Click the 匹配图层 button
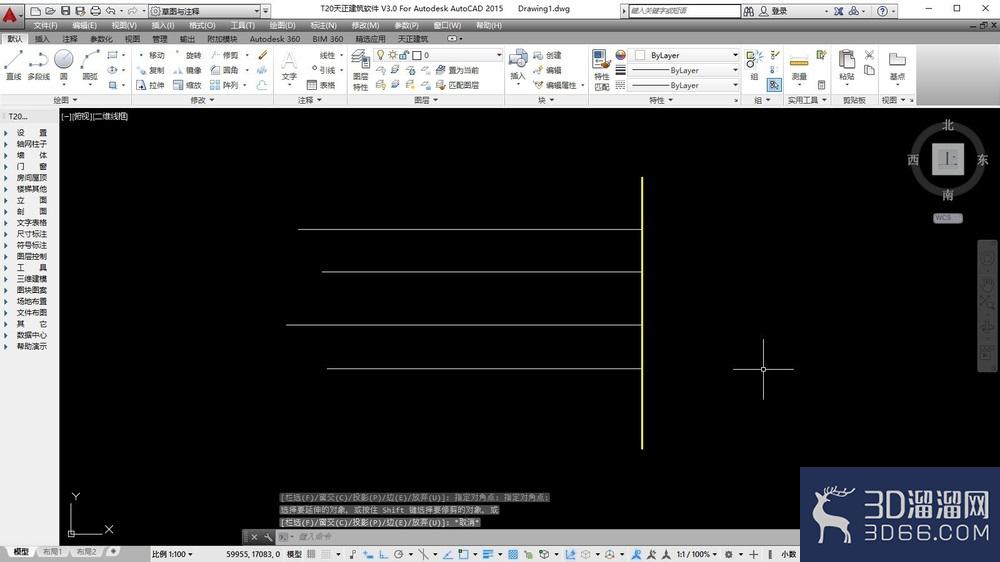The width and height of the screenshot is (1000, 562). click(457, 85)
